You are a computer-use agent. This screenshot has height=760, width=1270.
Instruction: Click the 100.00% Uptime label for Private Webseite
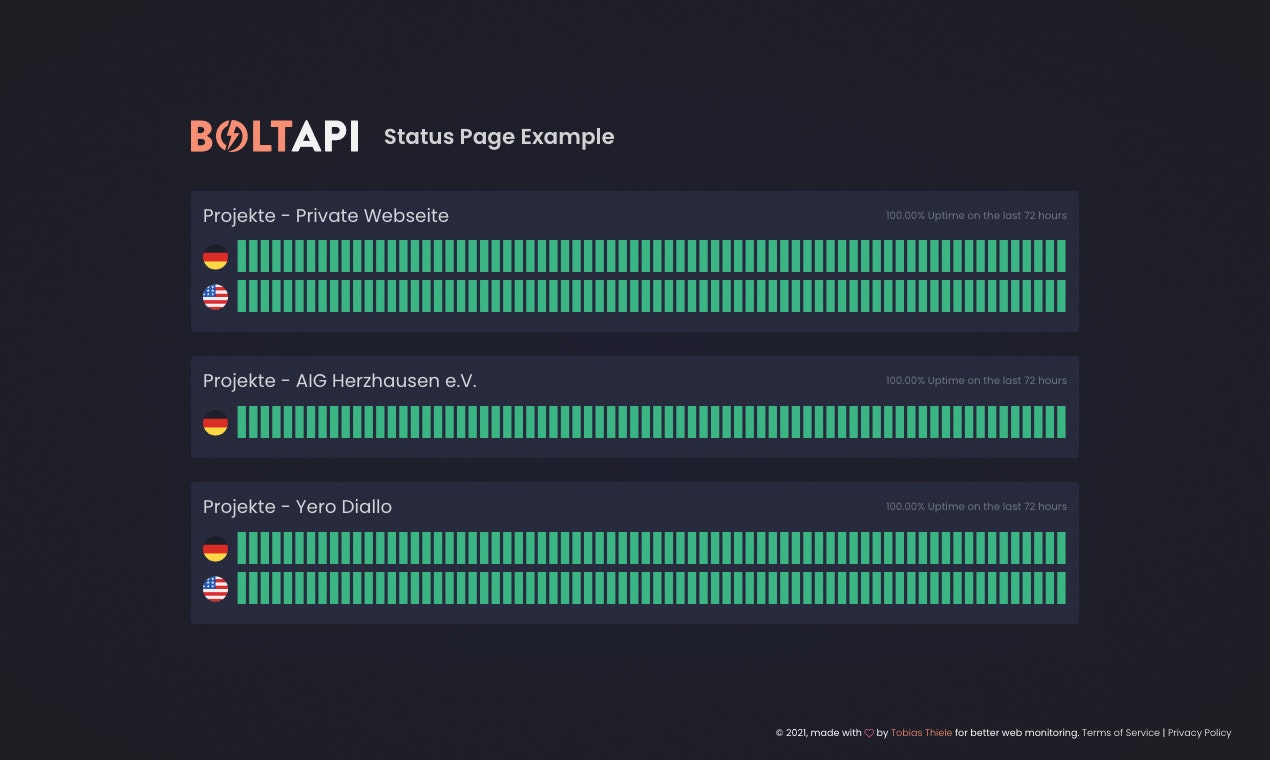pyautogui.click(x=975, y=215)
